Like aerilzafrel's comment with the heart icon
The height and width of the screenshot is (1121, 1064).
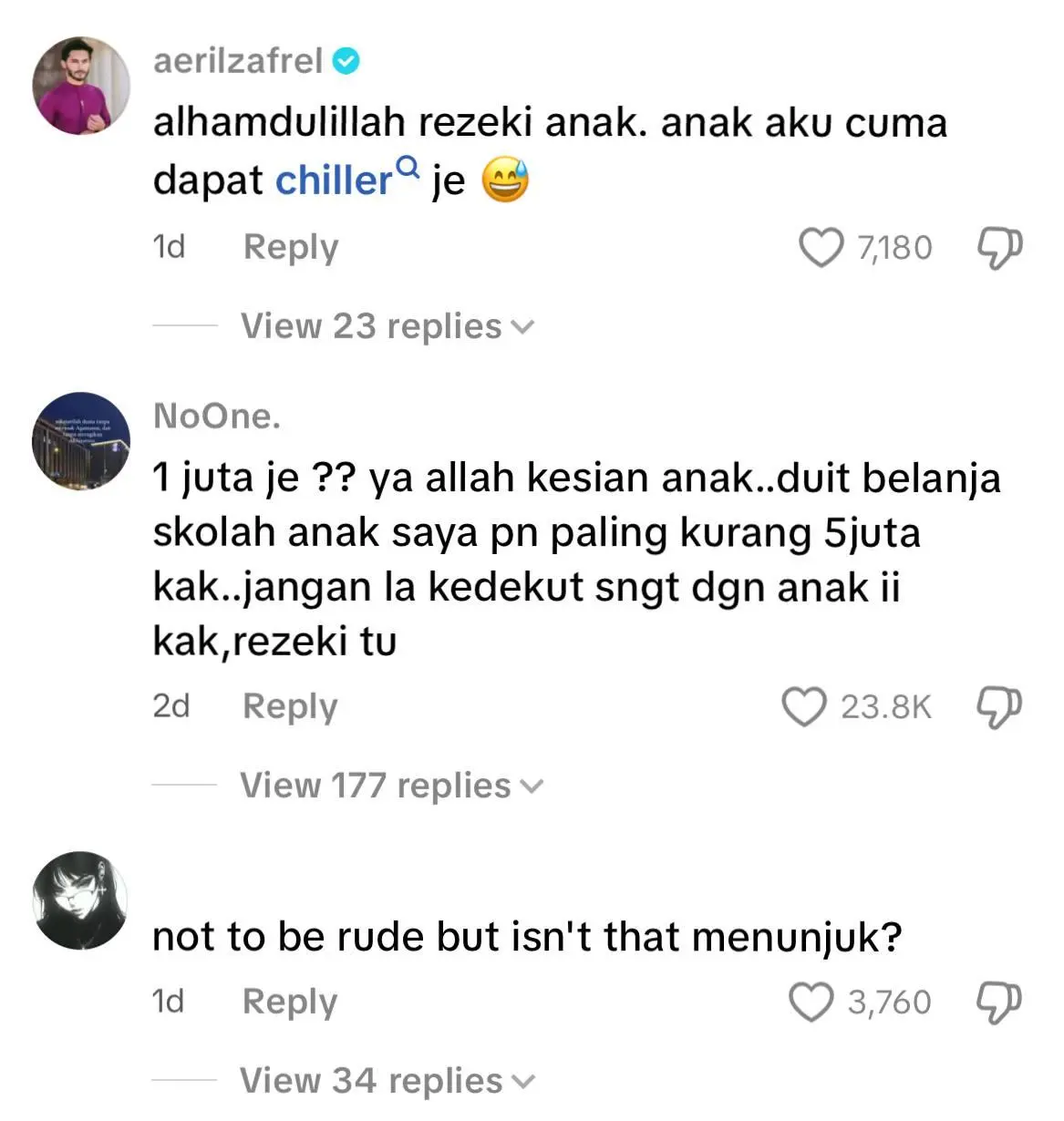coord(821,247)
